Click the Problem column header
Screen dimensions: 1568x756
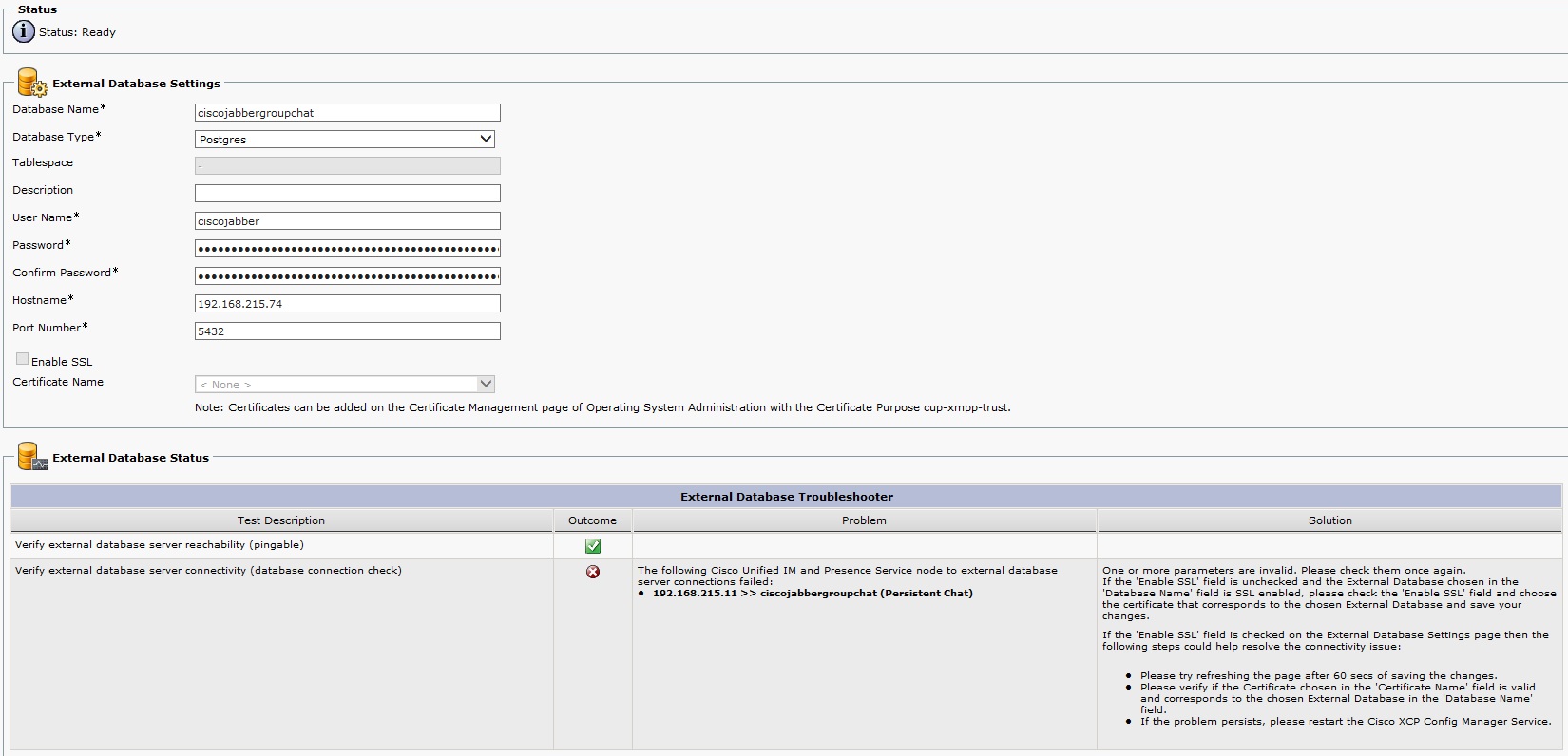(x=864, y=520)
